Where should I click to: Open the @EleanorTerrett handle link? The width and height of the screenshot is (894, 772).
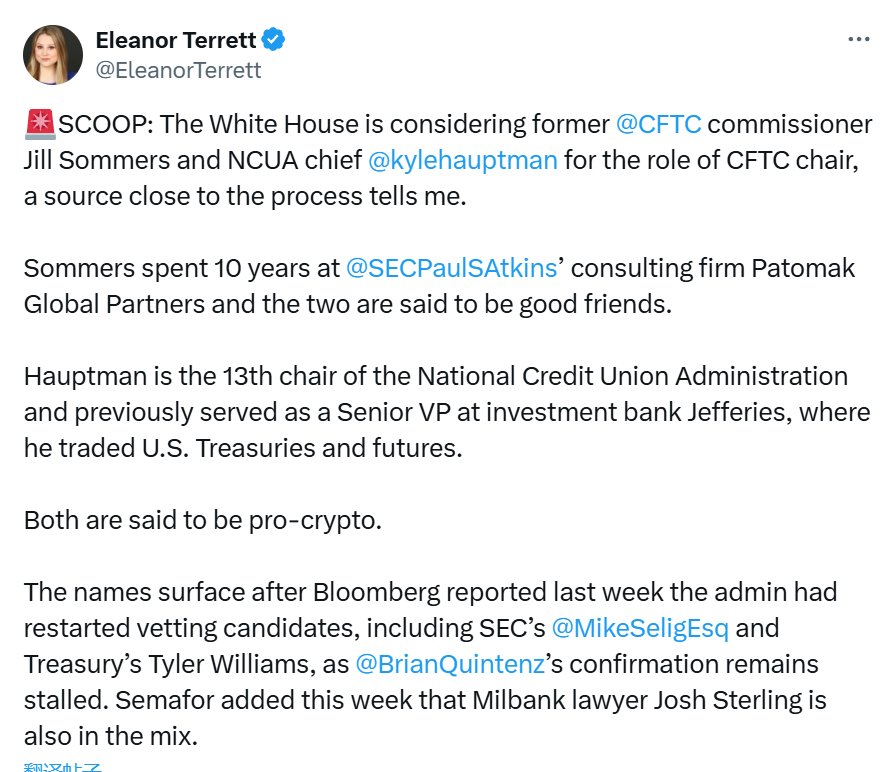pos(178,70)
